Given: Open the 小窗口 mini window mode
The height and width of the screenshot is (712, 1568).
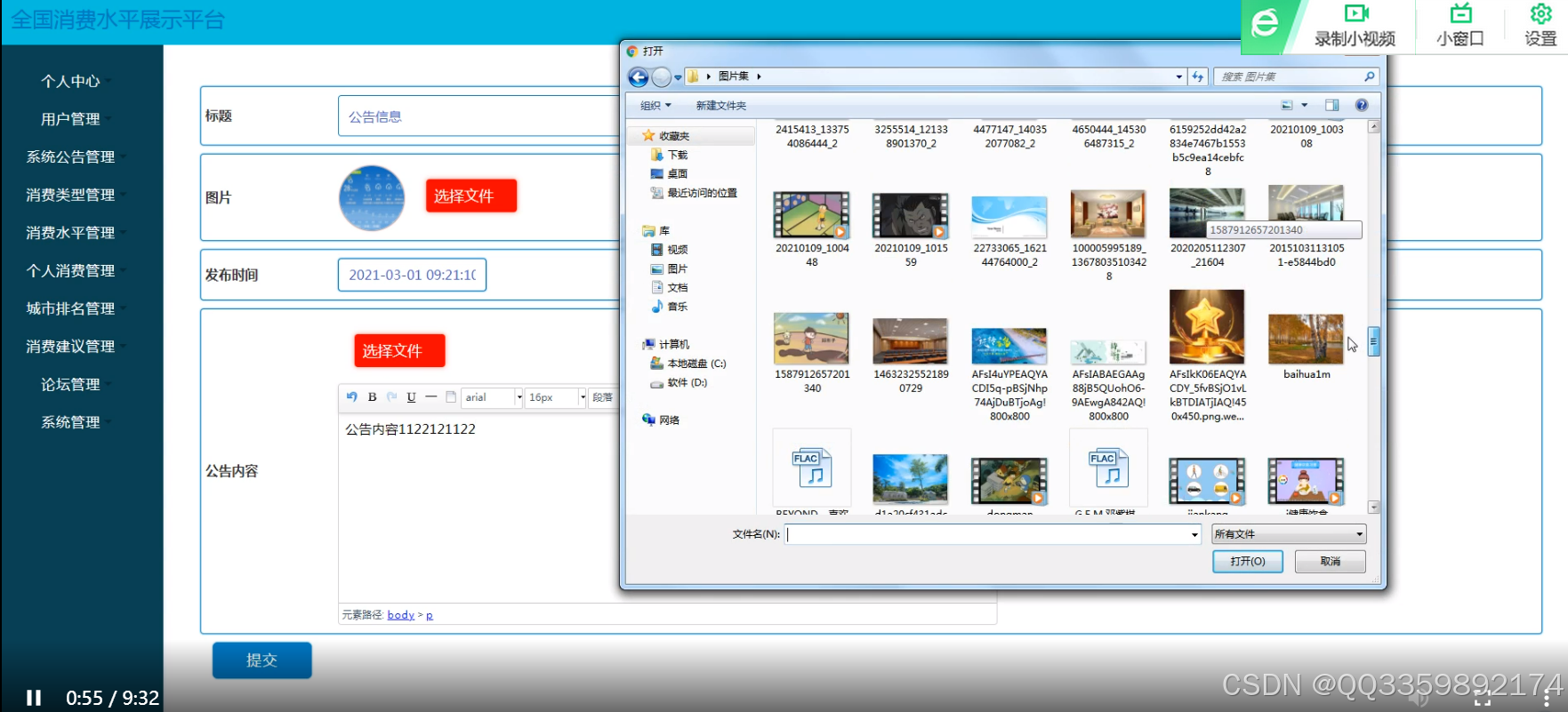Looking at the screenshot, I should [1460, 26].
